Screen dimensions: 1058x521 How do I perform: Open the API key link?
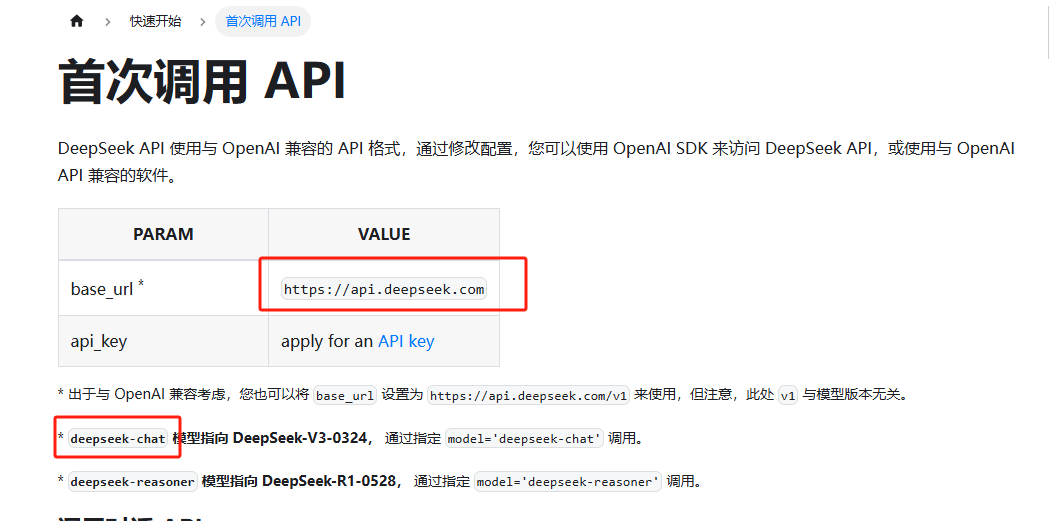click(x=406, y=341)
